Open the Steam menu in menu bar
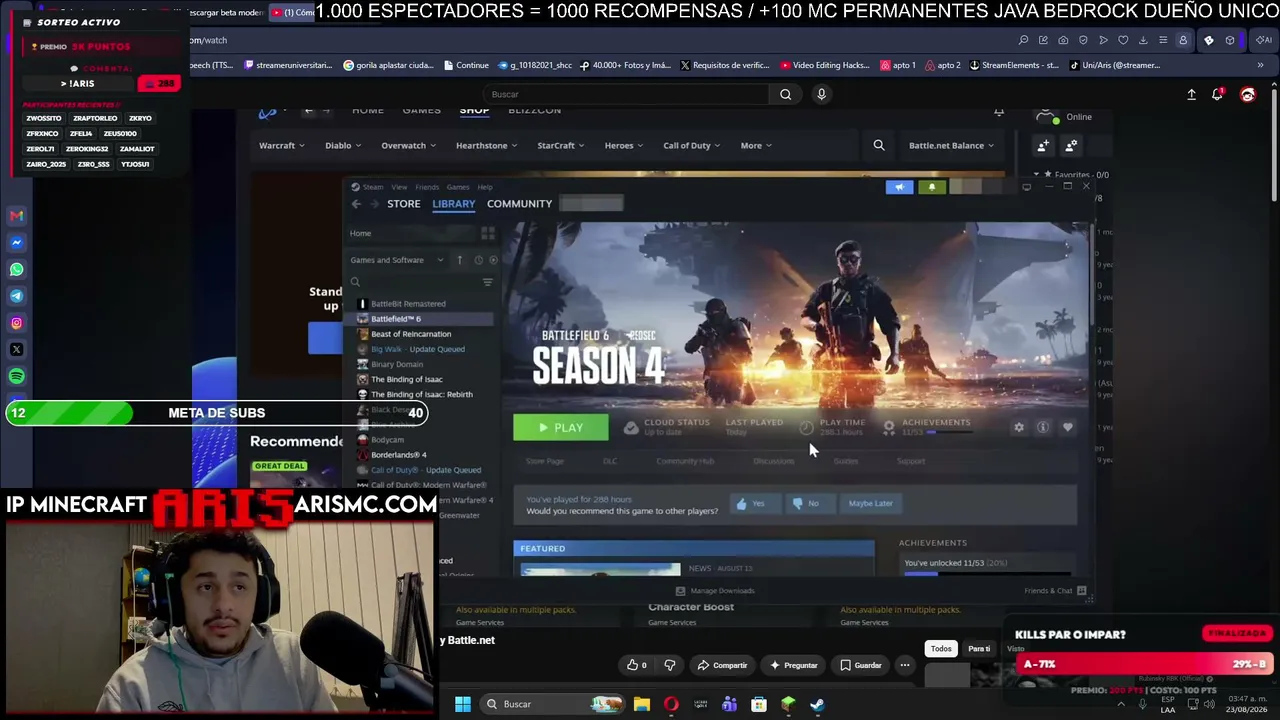This screenshot has width=1280, height=720. [373, 187]
